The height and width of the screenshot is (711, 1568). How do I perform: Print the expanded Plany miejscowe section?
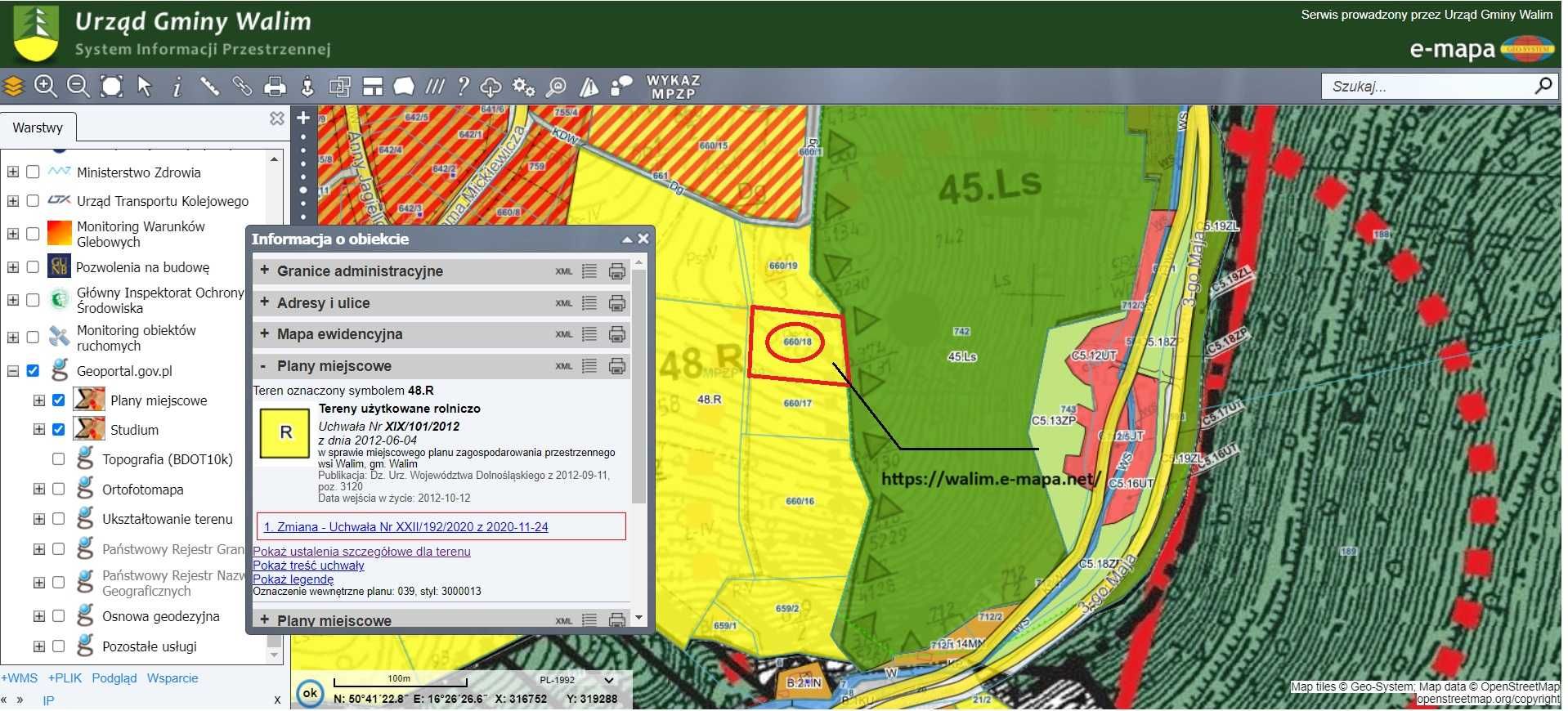(617, 366)
